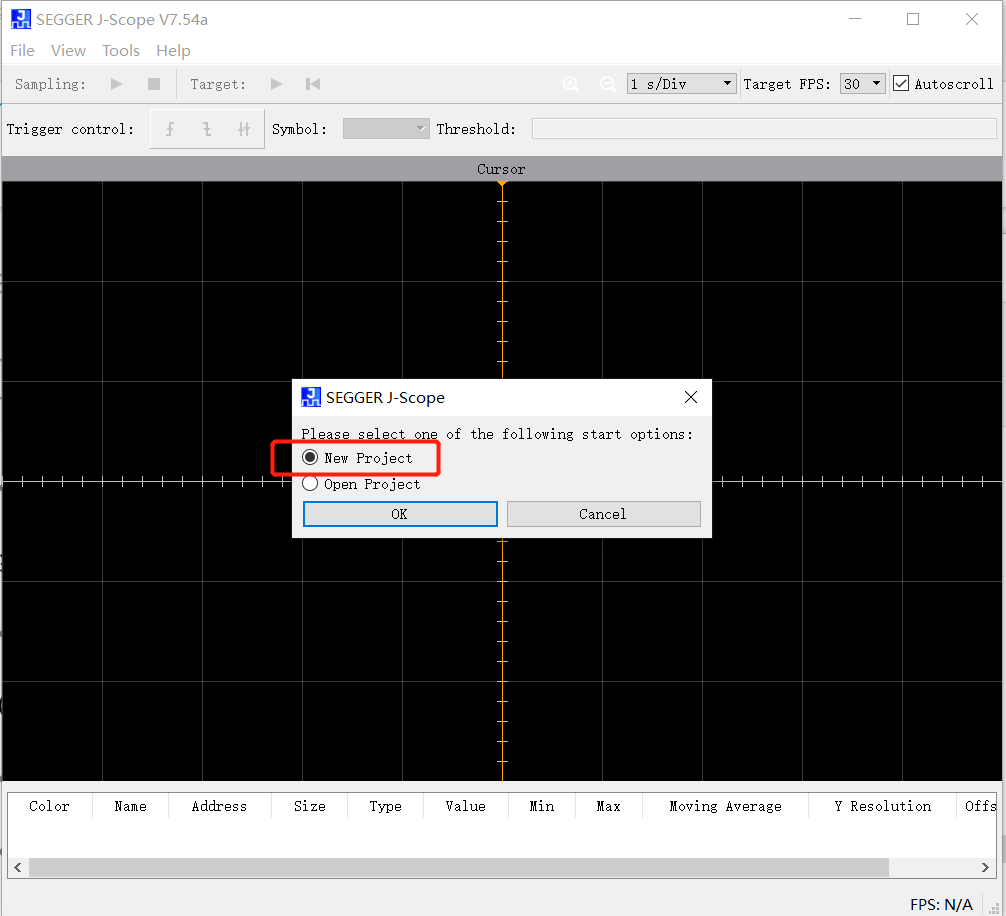Expand the Target FPS dropdown
Viewport: 1006px width, 916px height.
click(x=862, y=84)
